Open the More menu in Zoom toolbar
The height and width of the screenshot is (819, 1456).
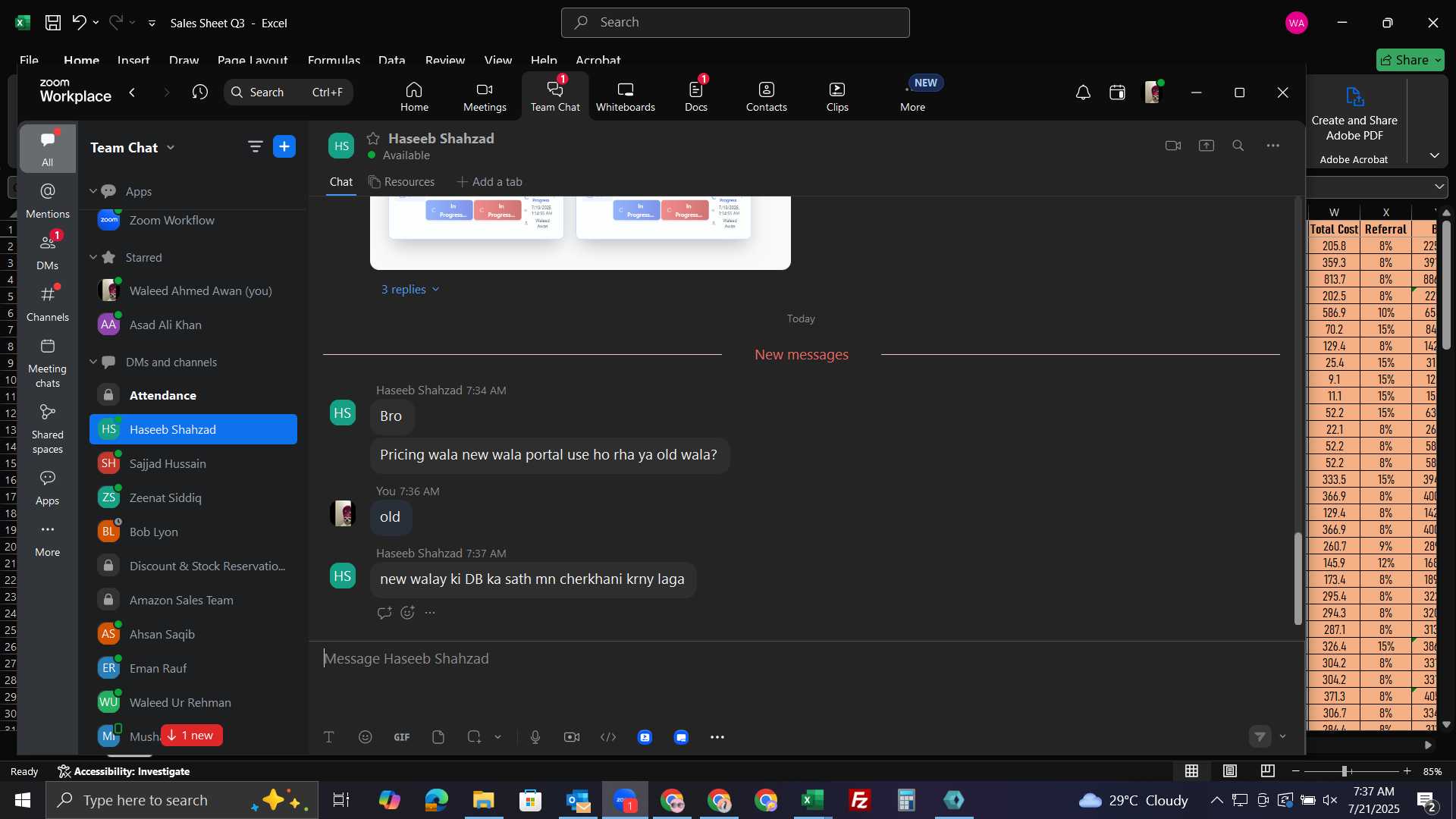click(x=913, y=96)
